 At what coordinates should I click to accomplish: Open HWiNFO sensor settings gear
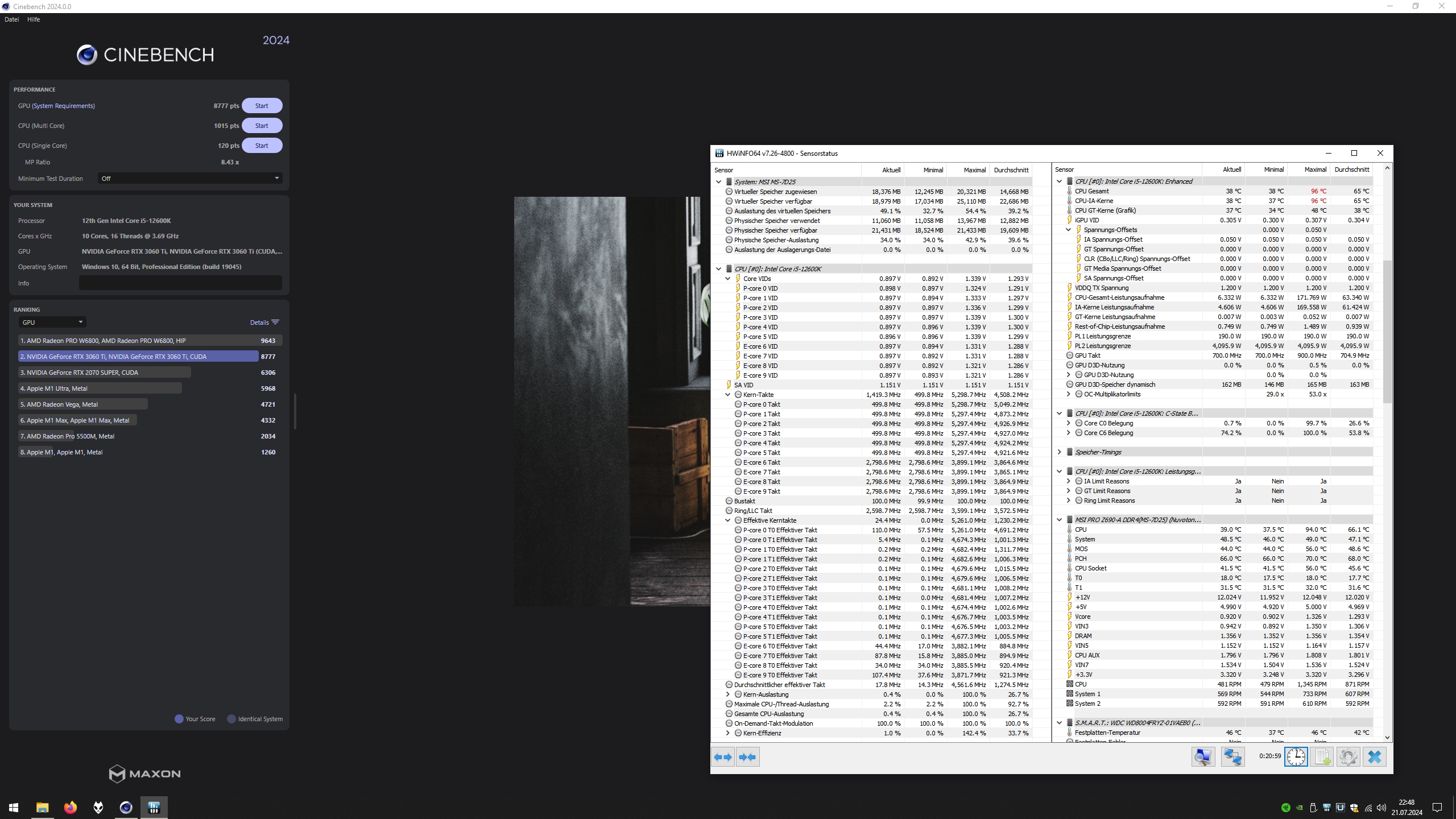pyautogui.click(x=1348, y=757)
